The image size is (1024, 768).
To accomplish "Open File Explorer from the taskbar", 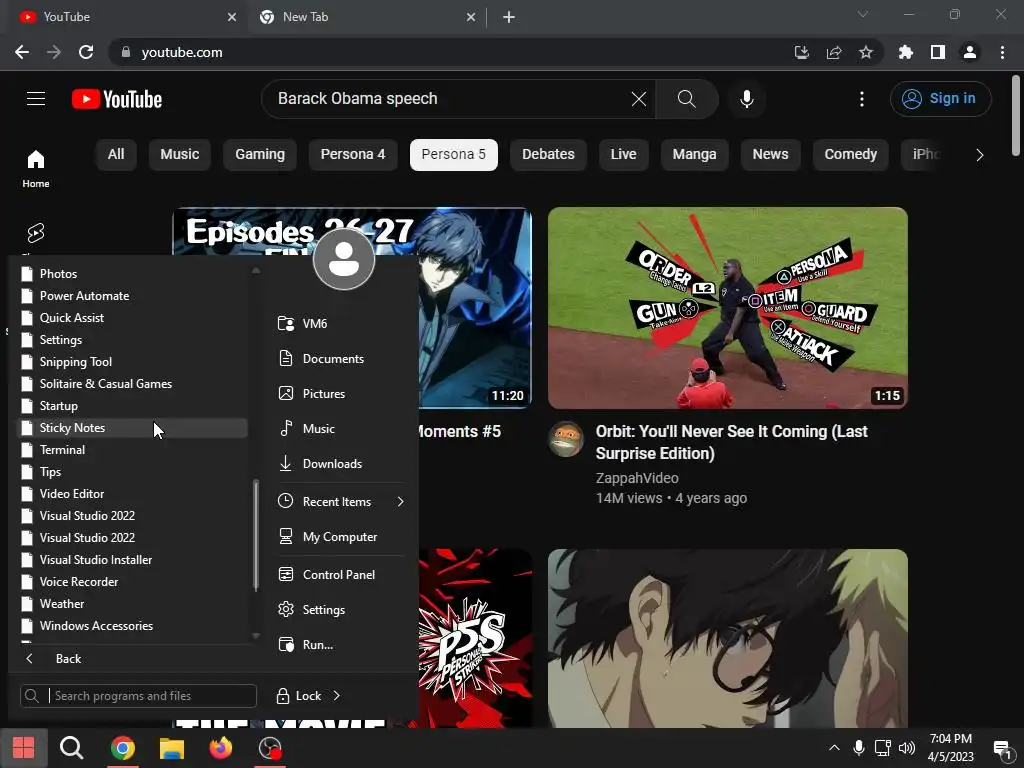I will point(172,748).
